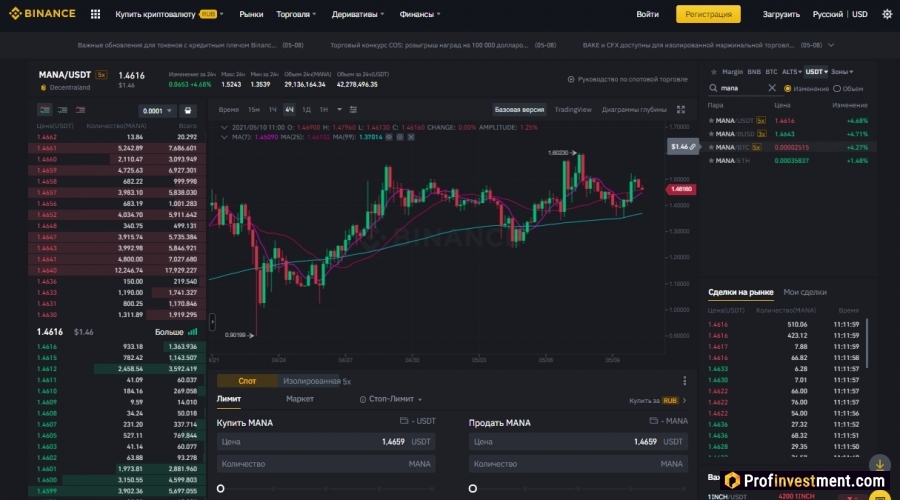900x500 pixels.
Task: Switch to the Спот tab
Action: [247, 381]
